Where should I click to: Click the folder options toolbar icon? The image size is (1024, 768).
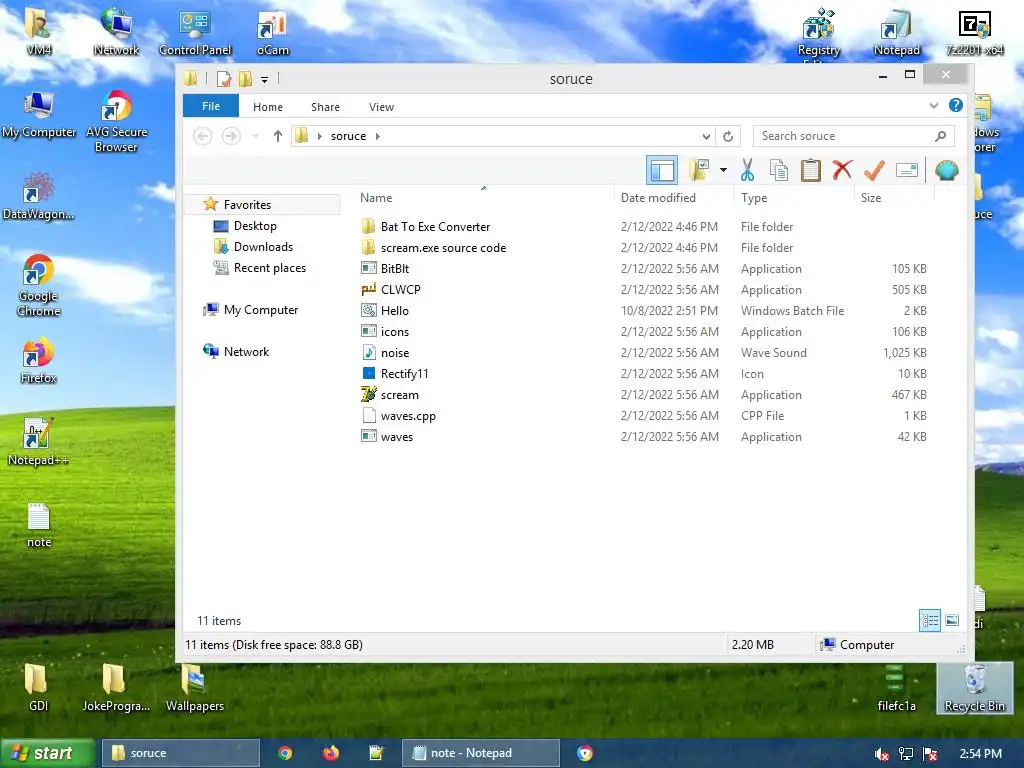pyautogui.click(x=699, y=170)
